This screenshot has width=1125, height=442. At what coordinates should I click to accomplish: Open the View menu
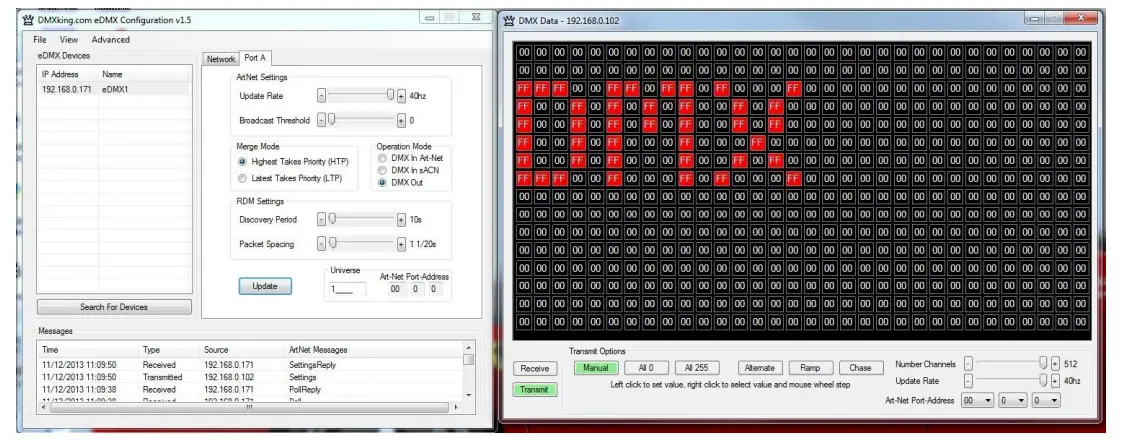[x=69, y=39]
